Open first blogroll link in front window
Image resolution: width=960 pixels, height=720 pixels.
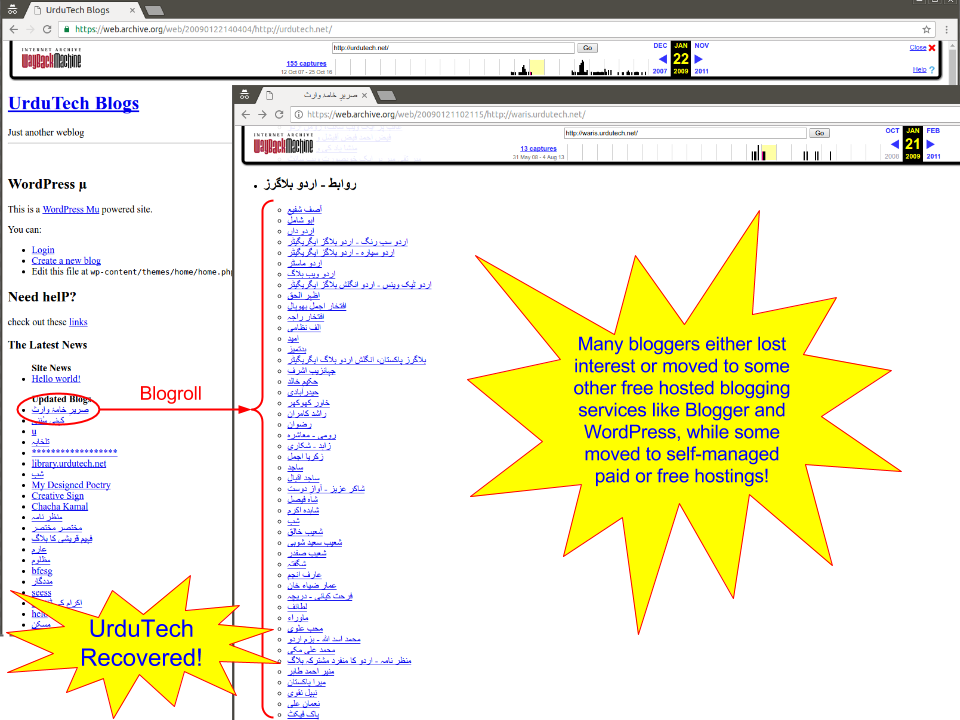click(x=304, y=209)
